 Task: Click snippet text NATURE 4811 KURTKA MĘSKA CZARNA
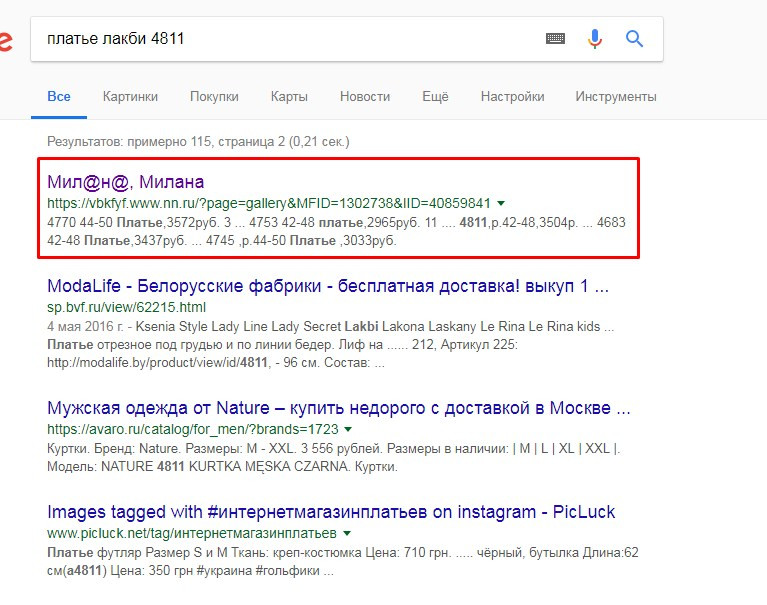[226, 467]
